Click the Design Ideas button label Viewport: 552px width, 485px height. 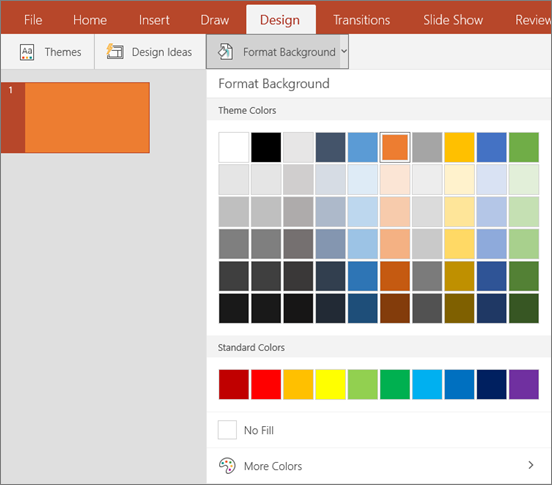tap(162, 52)
